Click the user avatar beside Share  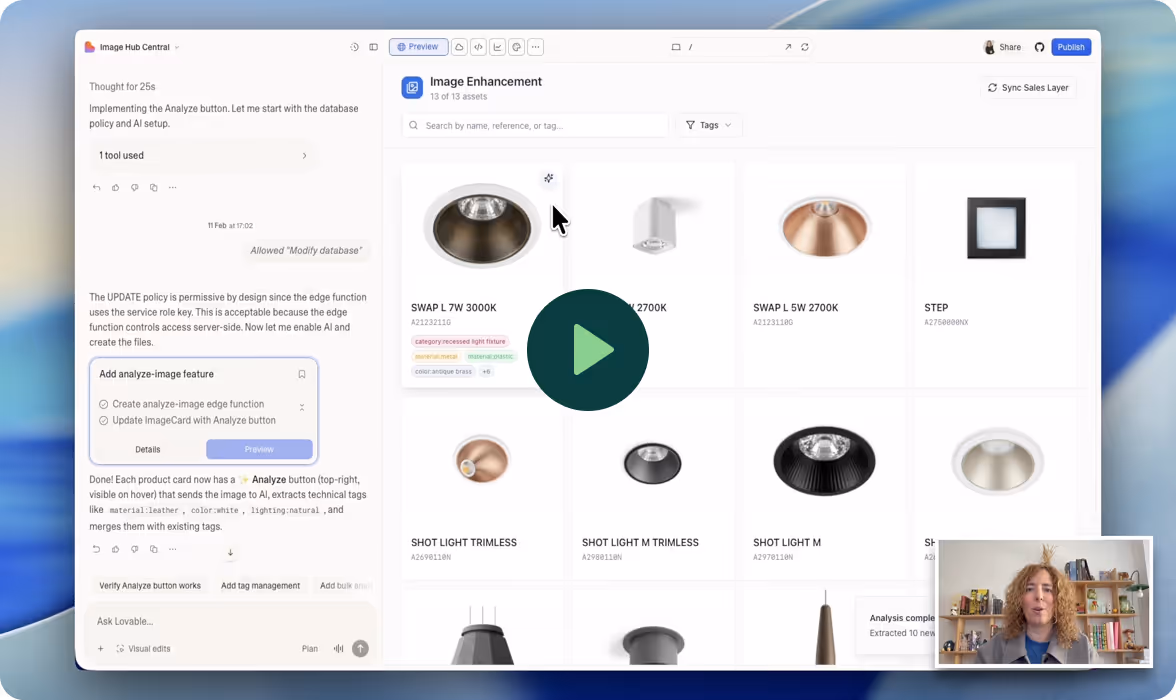pos(989,47)
